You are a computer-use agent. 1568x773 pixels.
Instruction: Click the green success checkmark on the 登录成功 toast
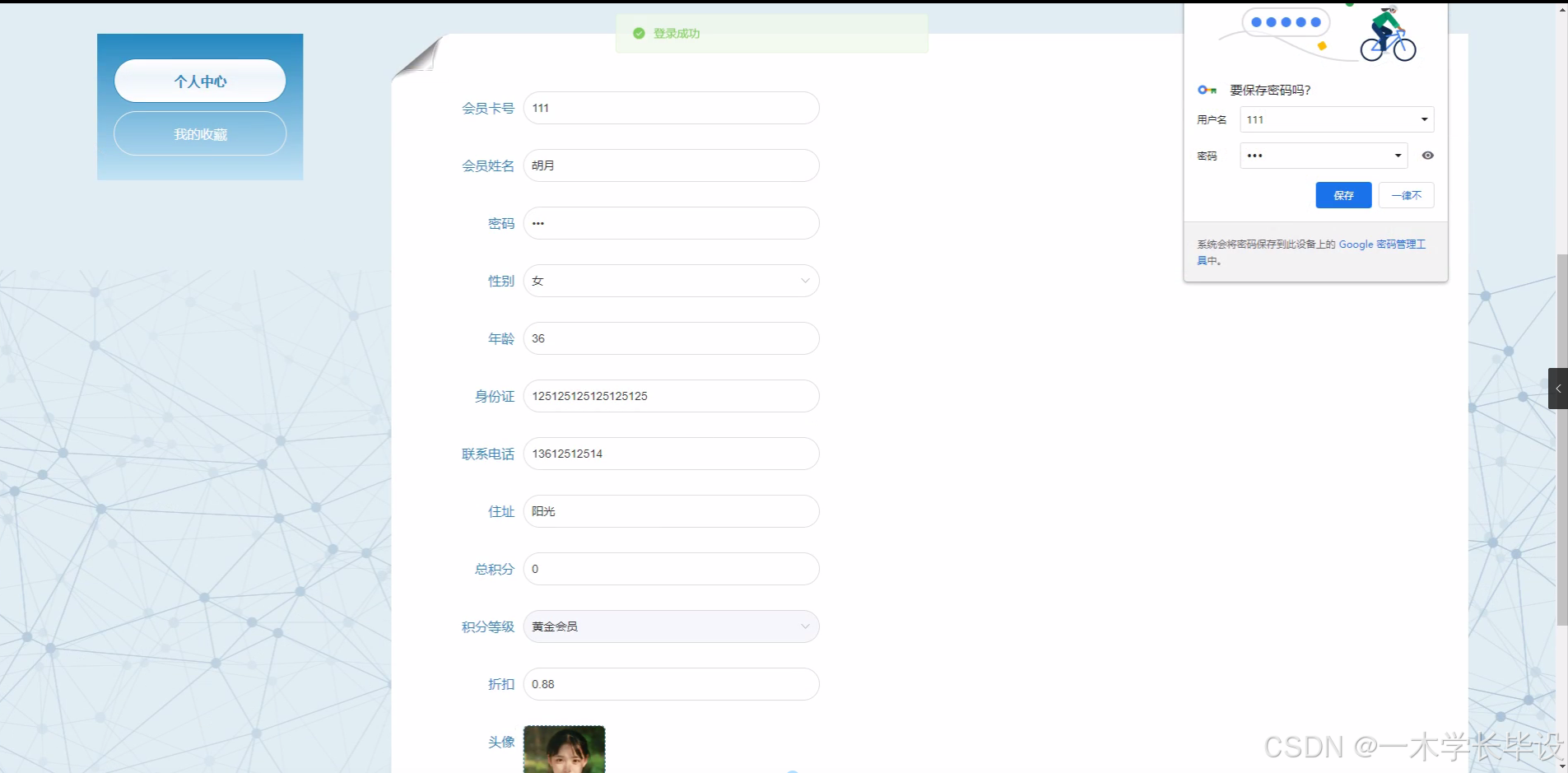[x=640, y=33]
